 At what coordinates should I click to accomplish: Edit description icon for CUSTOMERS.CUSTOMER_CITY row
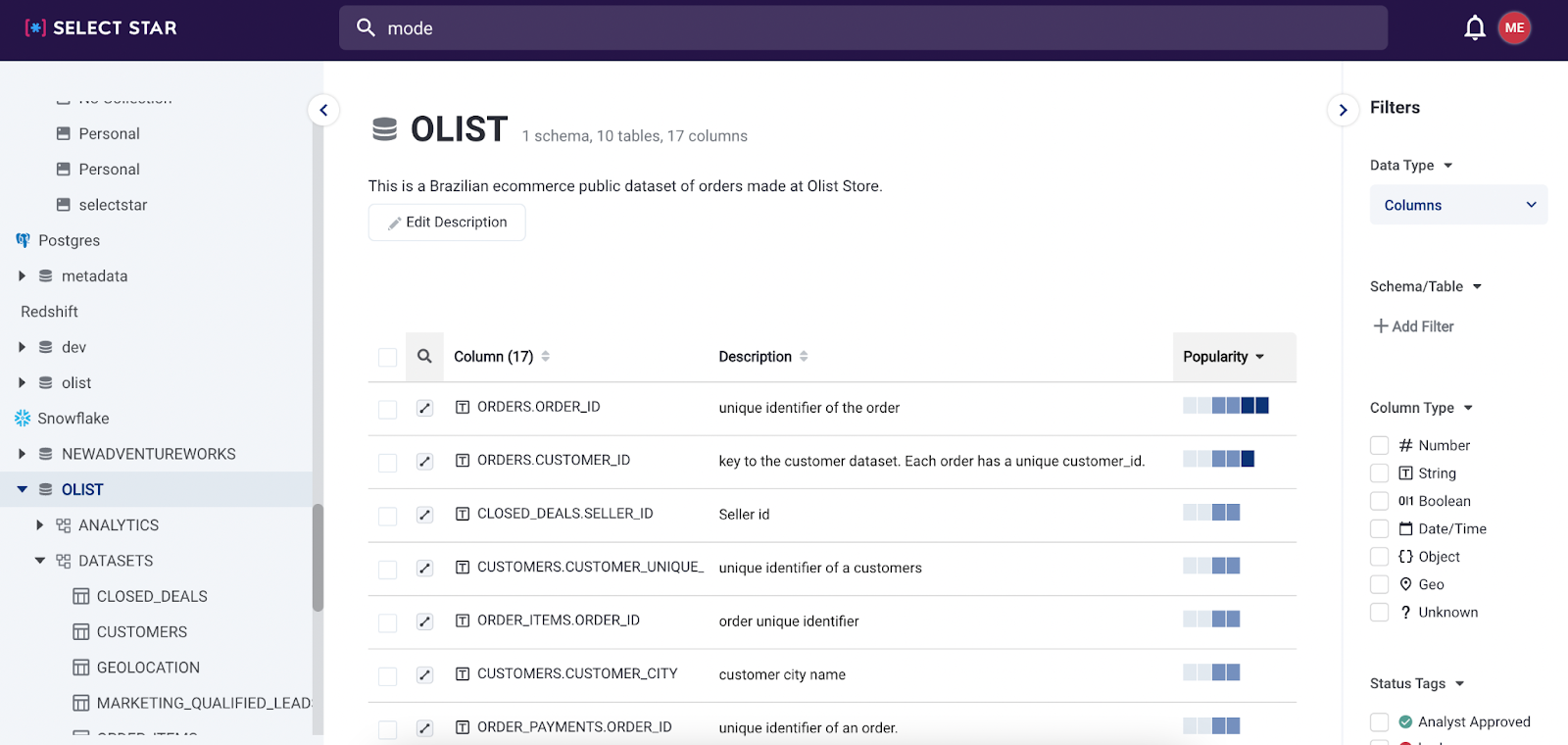424,674
